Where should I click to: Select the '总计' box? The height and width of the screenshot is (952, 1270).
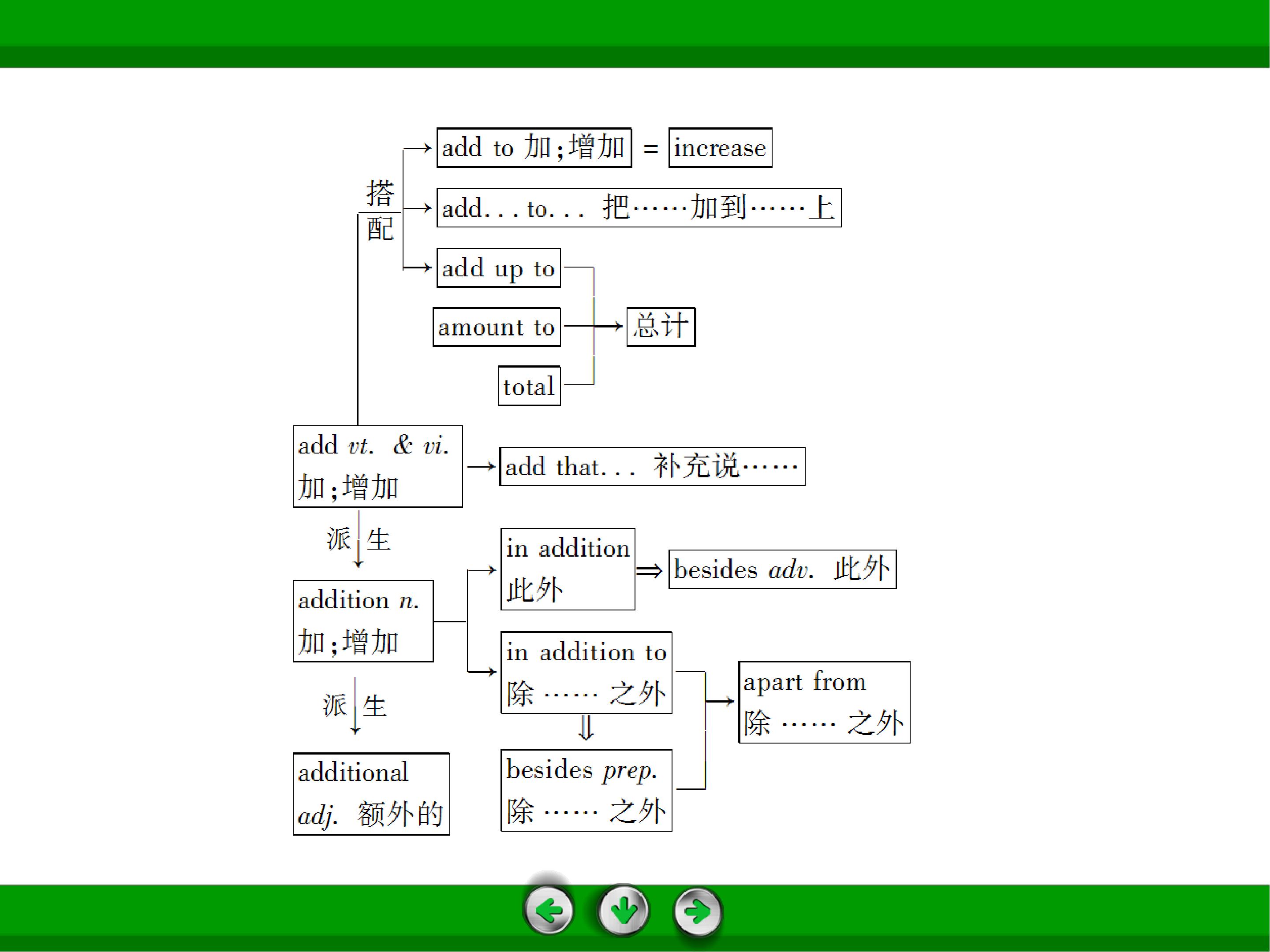661,327
